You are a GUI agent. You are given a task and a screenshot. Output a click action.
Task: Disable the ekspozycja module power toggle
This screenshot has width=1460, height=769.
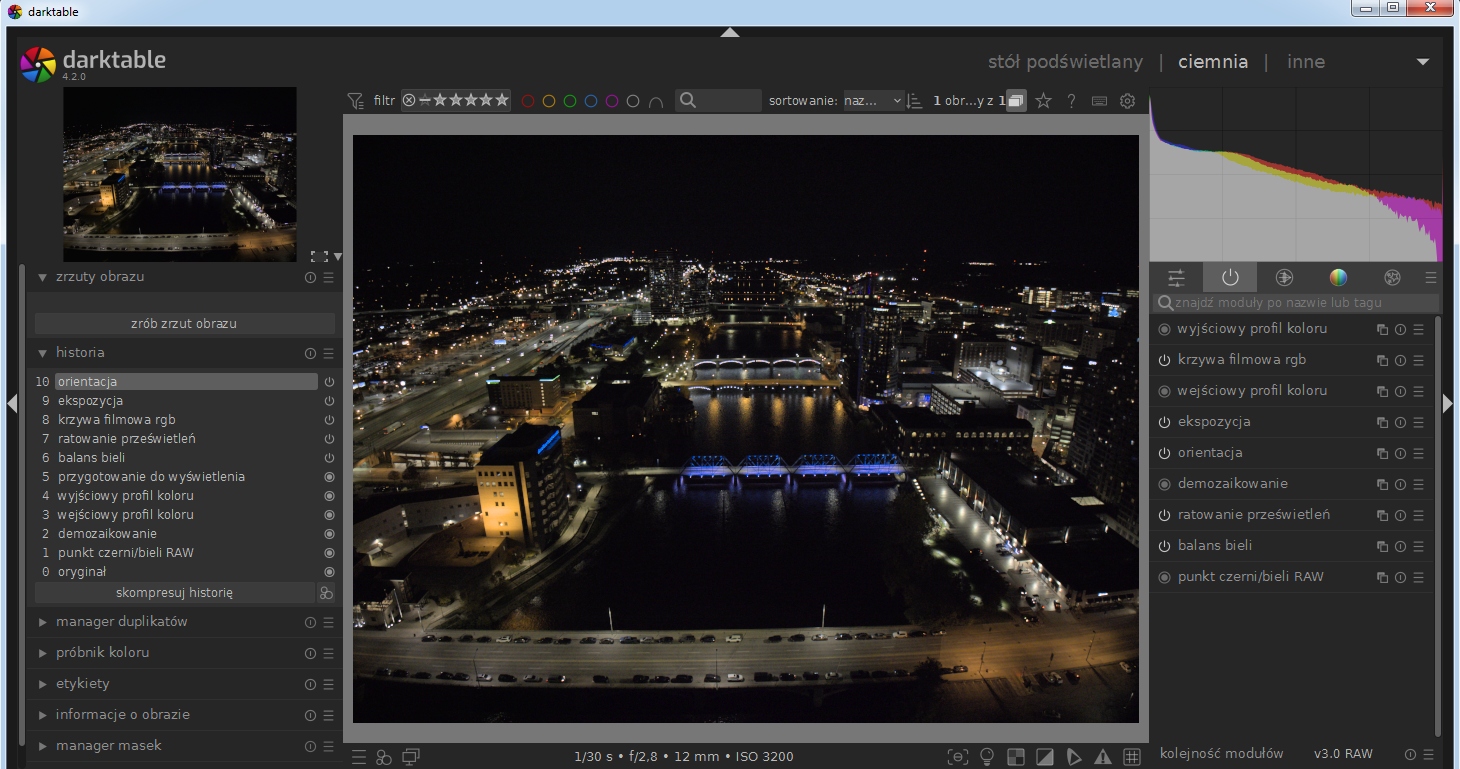pos(1164,422)
